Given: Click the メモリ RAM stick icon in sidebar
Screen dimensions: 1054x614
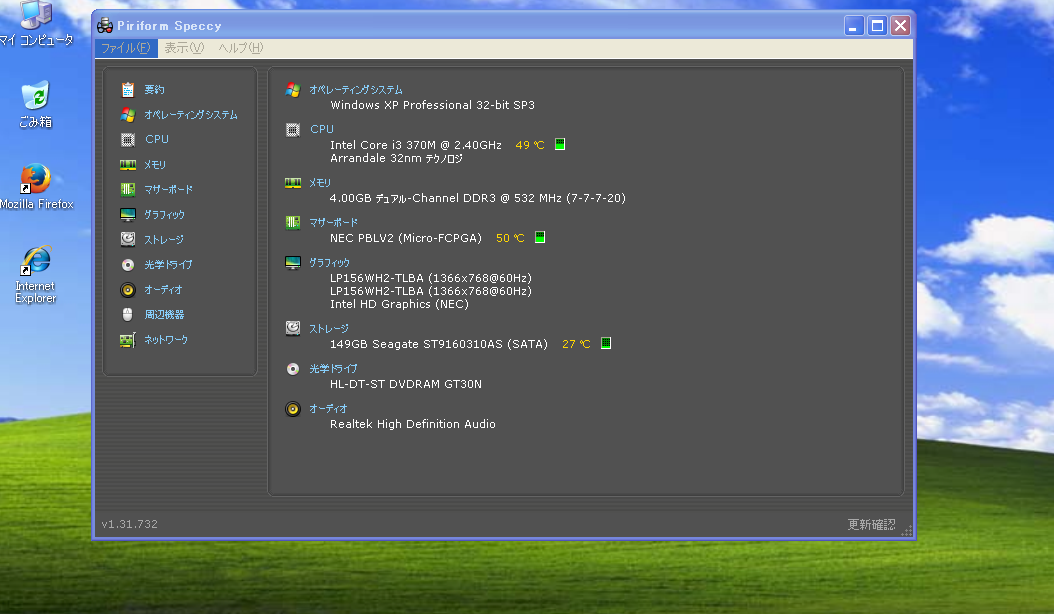Looking at the screenshot, I should point(128,164).
